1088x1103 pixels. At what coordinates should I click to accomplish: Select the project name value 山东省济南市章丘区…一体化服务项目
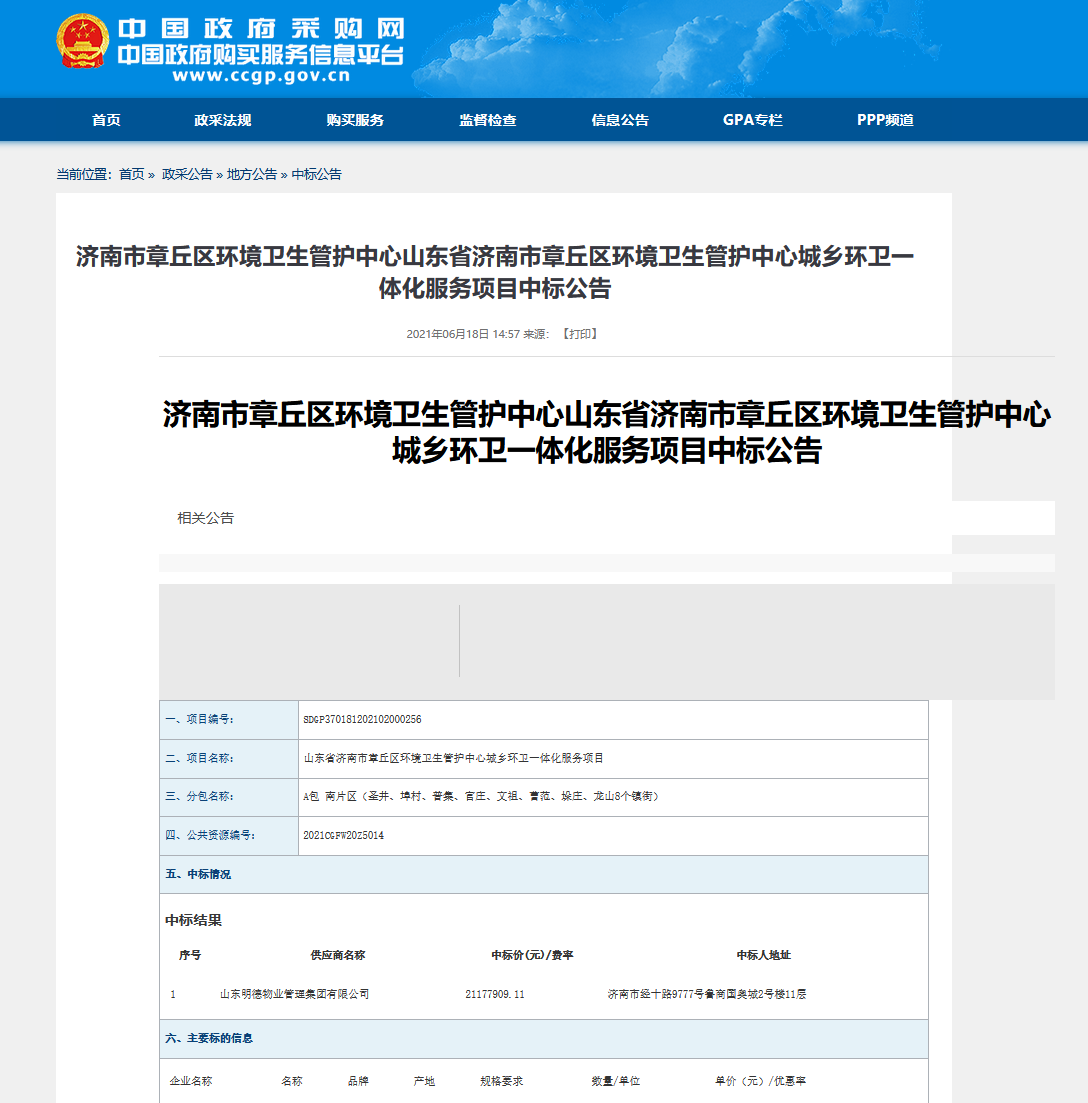[x=454, y=758]
